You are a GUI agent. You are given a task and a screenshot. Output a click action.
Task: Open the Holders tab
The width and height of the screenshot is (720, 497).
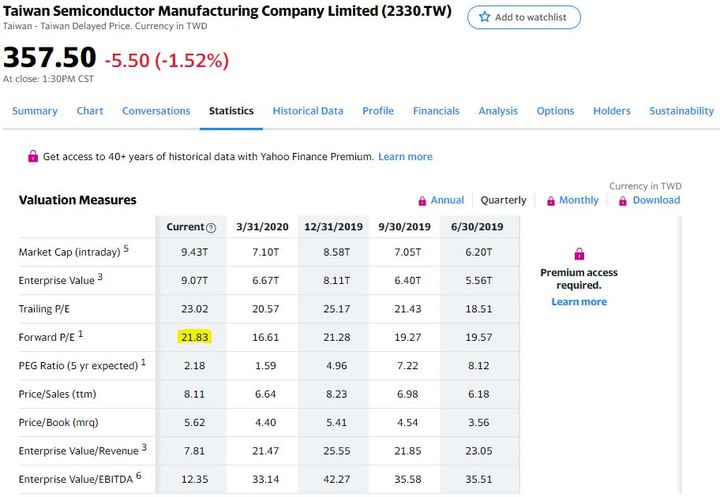click(x=612, y=111)
